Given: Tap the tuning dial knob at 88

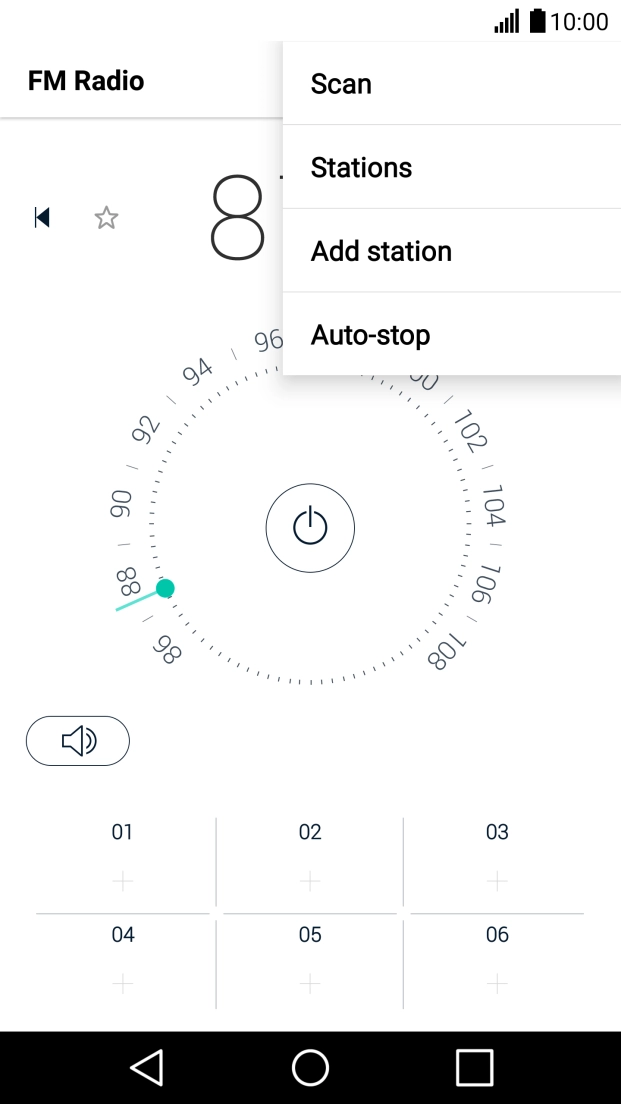Looking at the screenshot, I should point(165,589).
